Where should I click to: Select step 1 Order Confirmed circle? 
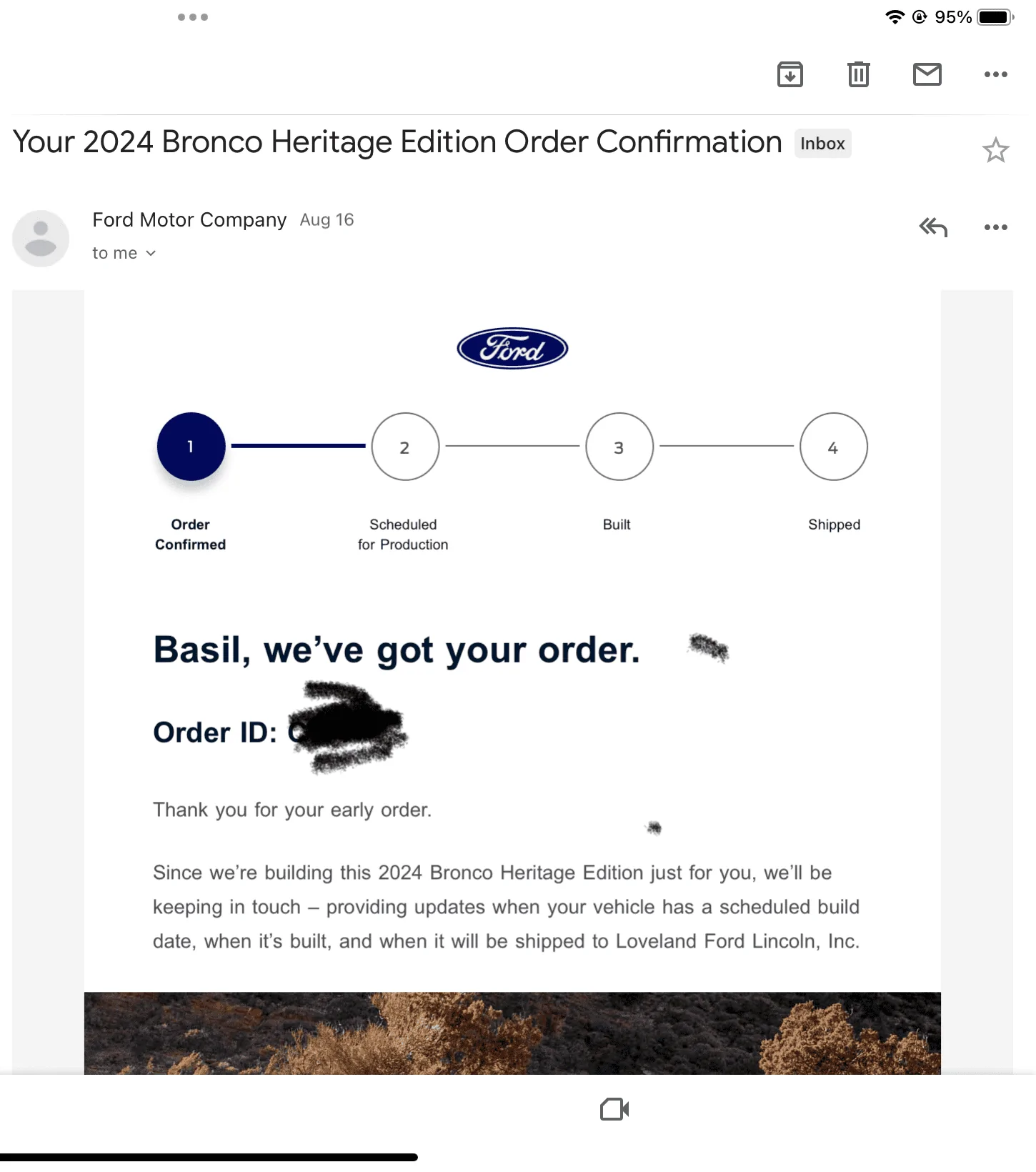point(191,447)
